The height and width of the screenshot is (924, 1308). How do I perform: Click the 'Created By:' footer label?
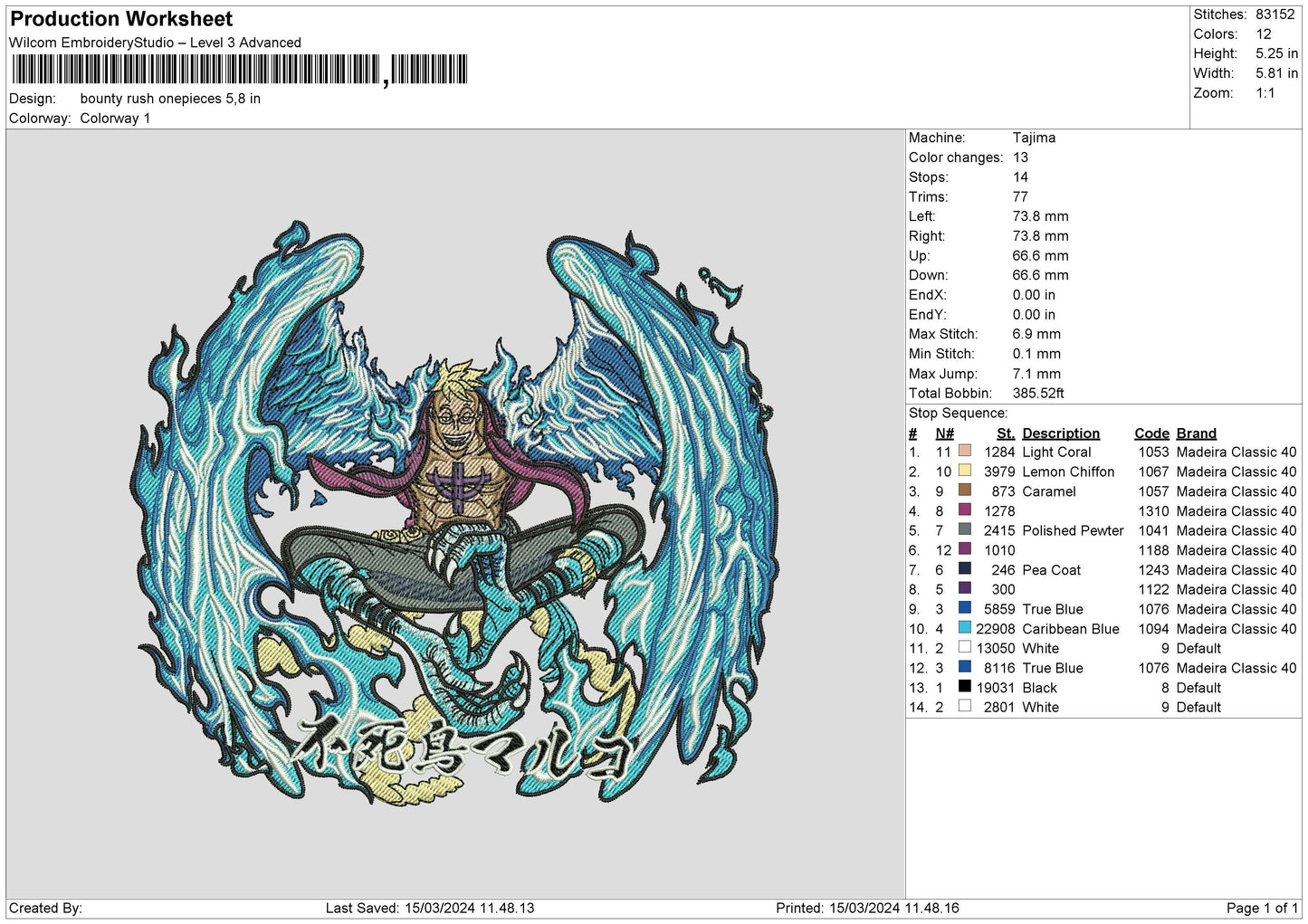point(45,908)
